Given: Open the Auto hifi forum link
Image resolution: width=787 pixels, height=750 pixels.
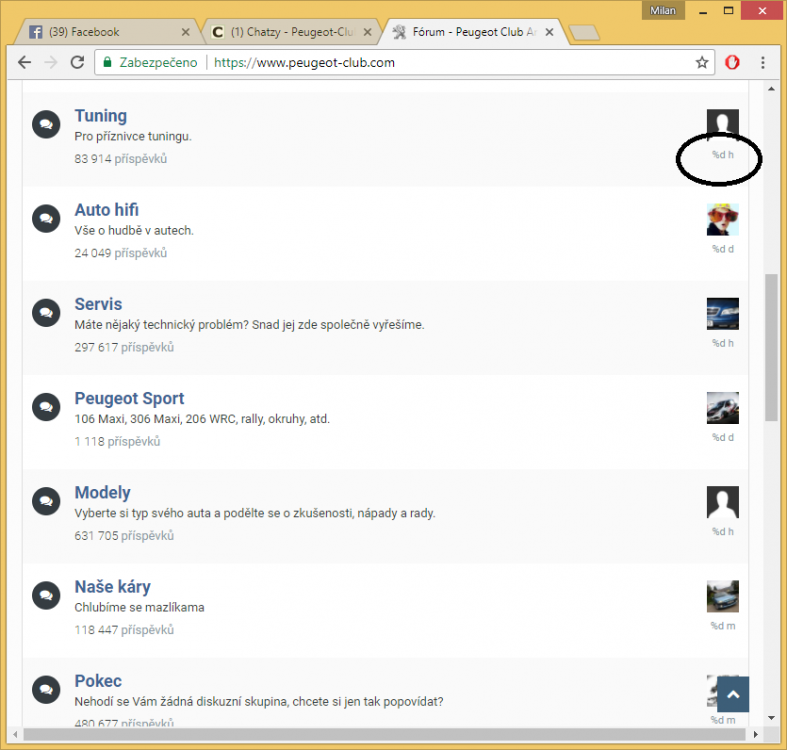Looking at the screenshot, I should pyautogui.click(x=106, y=210).
